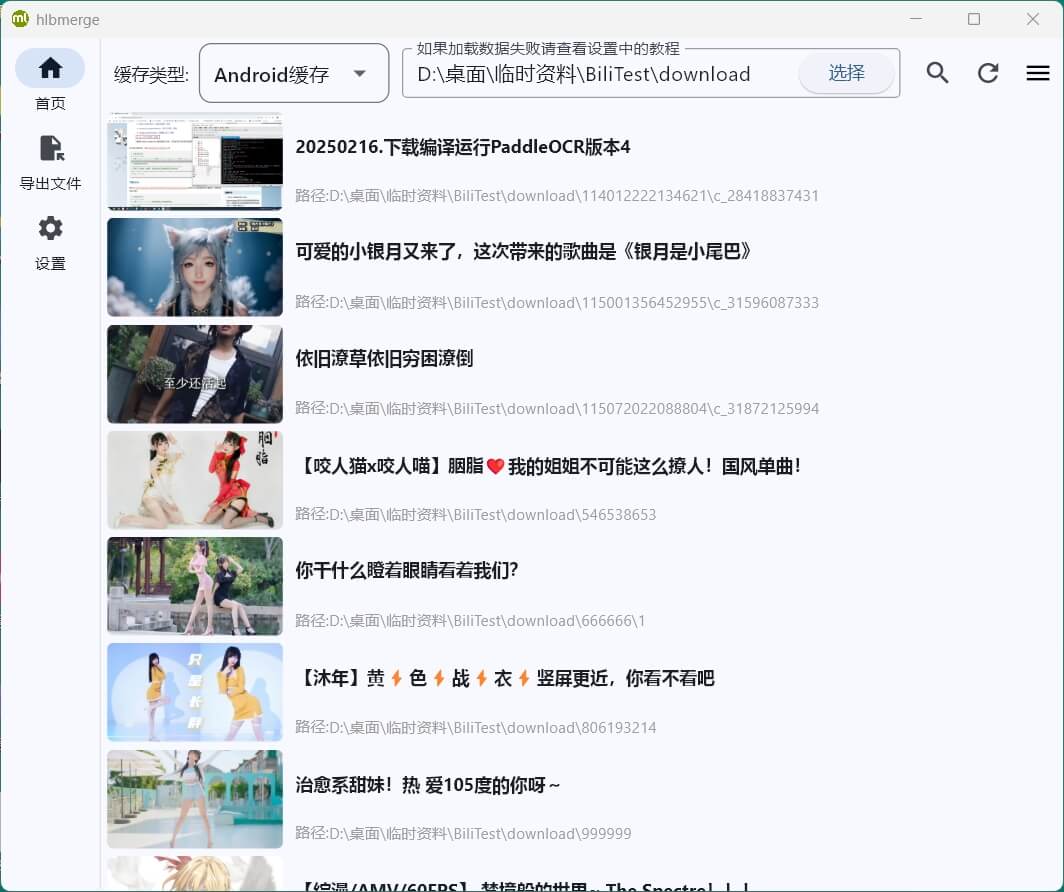Viewport: 1064px width, 892px height.
Task: Open the 沐年 黄色战衣 thumbnail
Action: 195,693
